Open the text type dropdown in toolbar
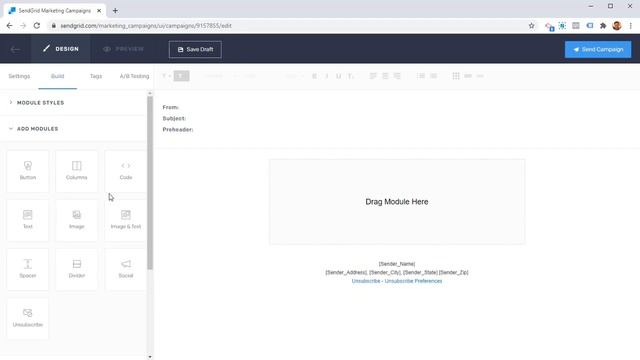640x360 pixels. (x=166, y=76)
